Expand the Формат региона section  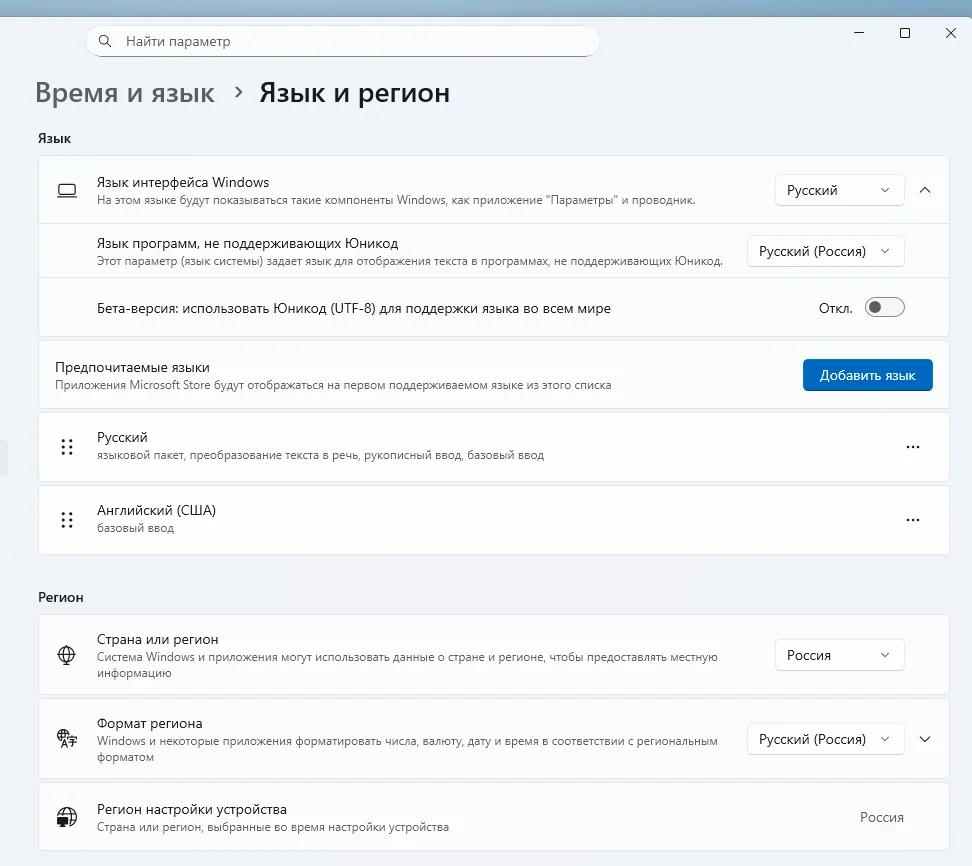tap(925, 740)
